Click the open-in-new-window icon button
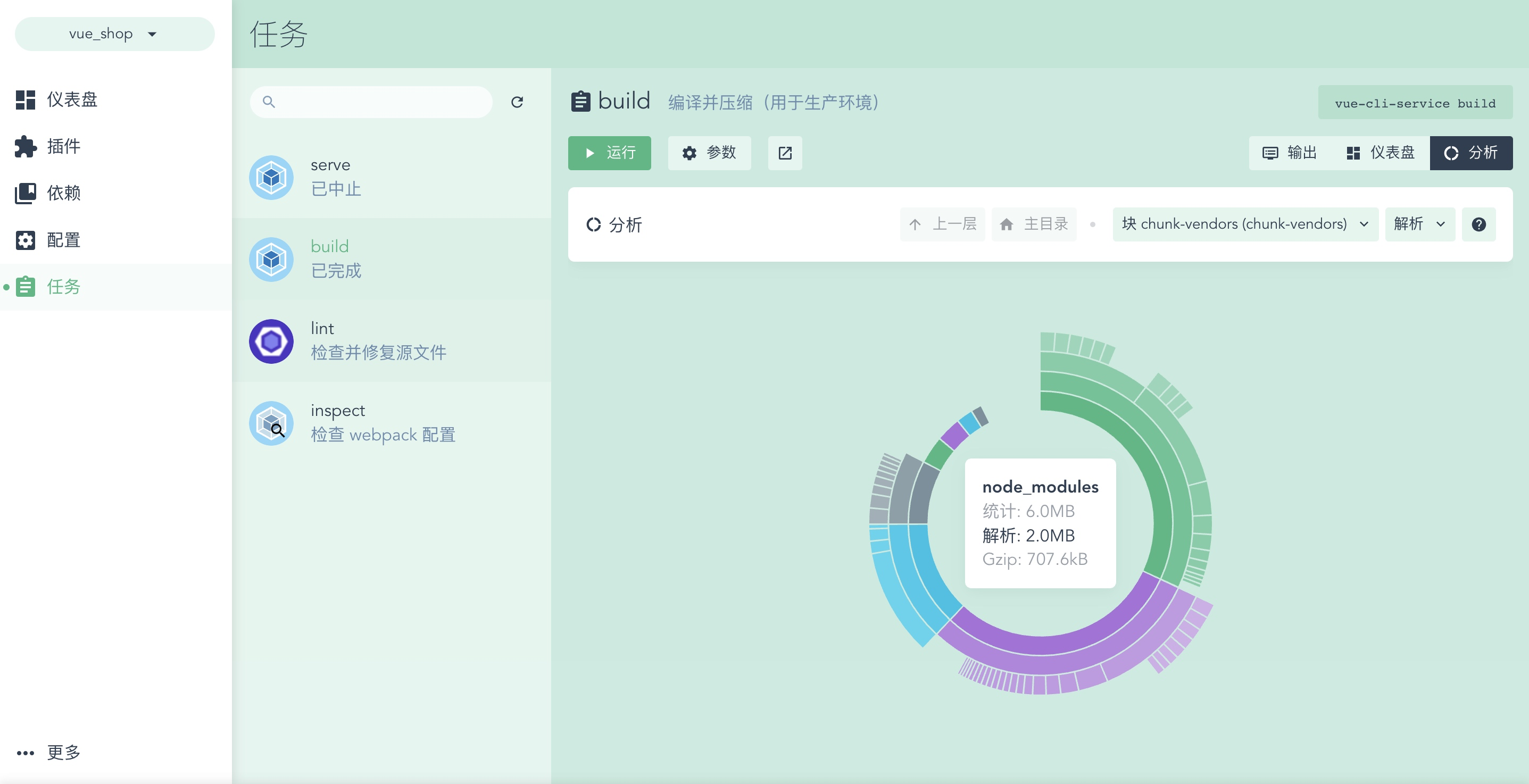Screen dimensions: 1529x784 tap(785, 153)
